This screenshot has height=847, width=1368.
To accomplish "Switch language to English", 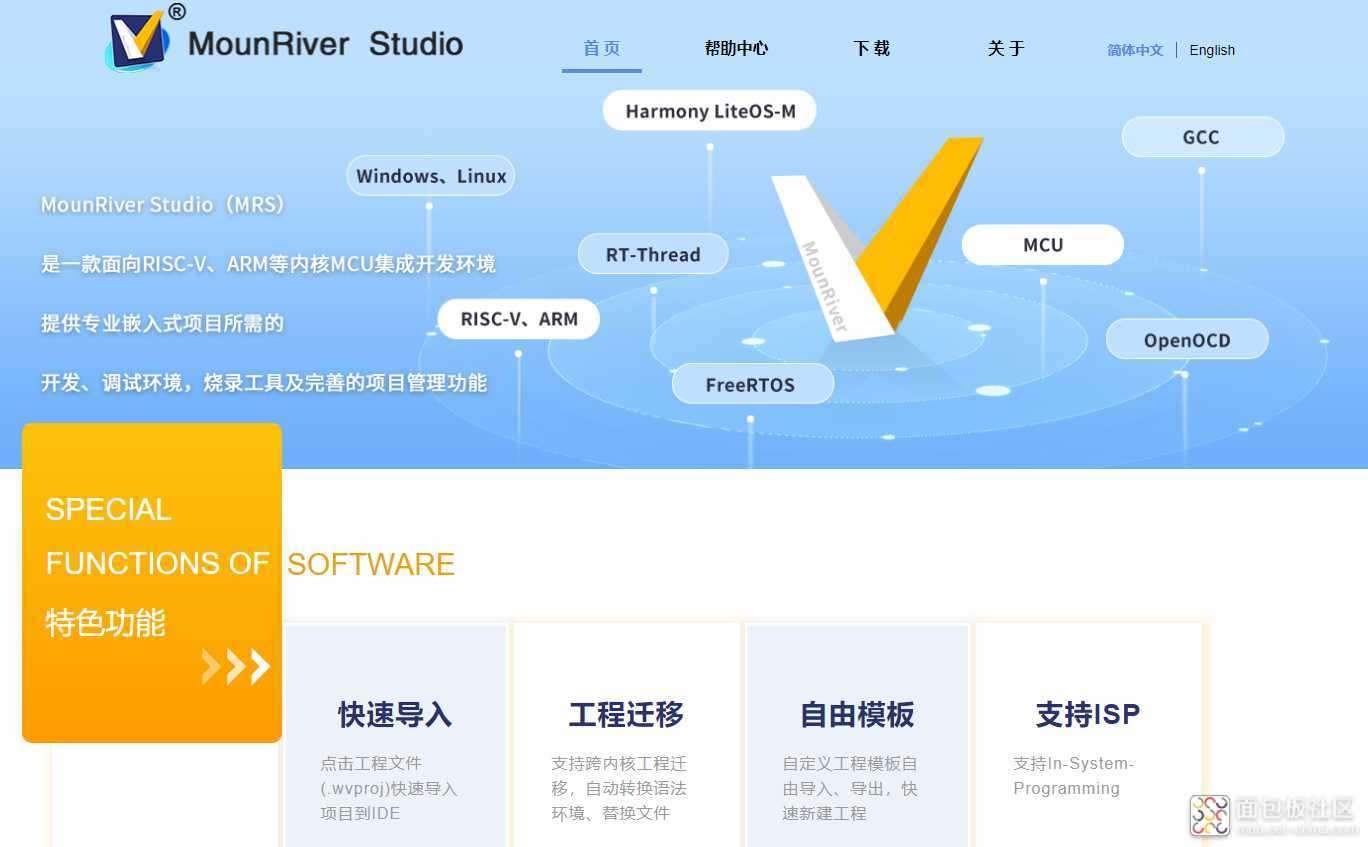I will coord(1212,50).
